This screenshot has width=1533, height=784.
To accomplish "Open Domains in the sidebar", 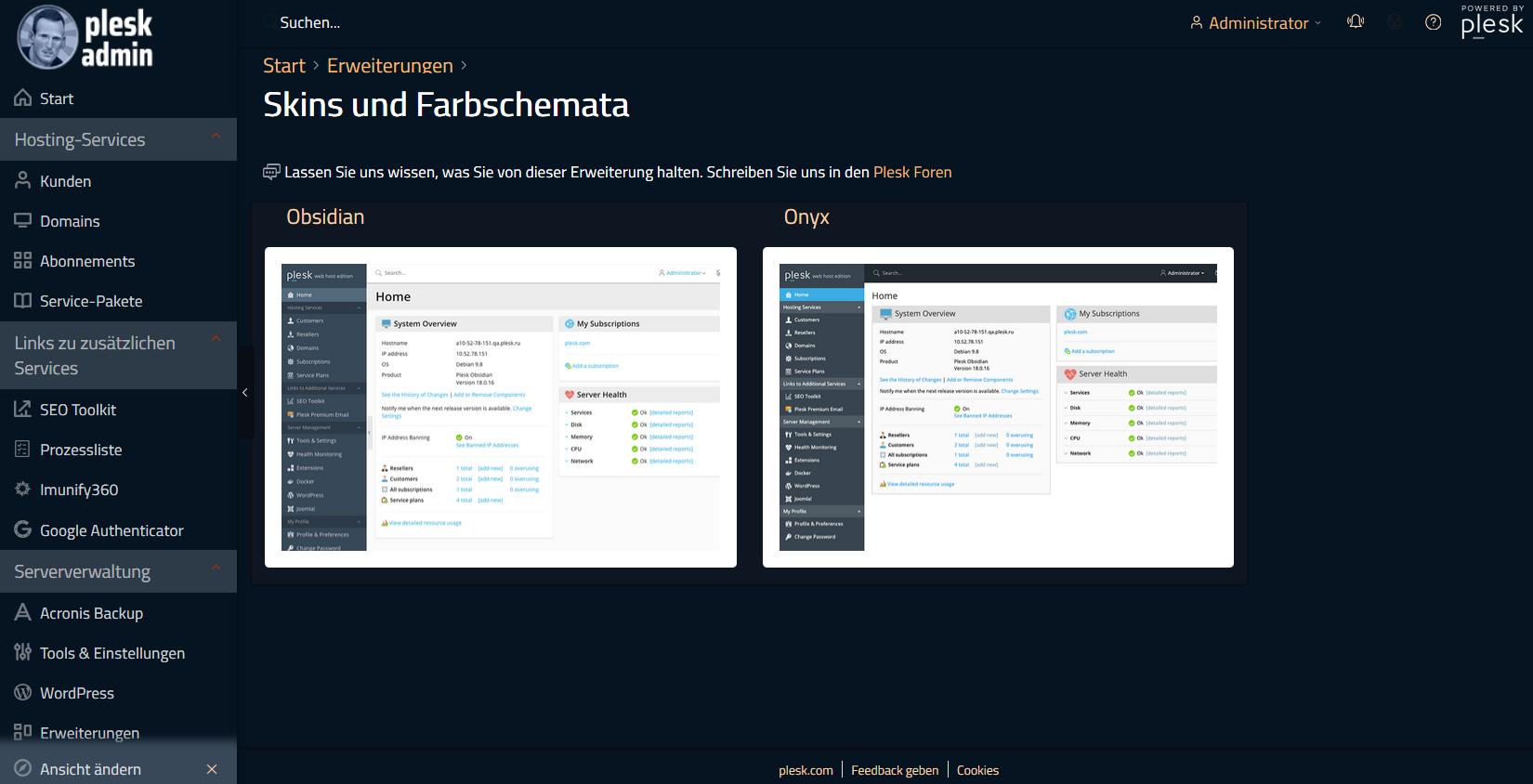I will click(x=70, y=221).
